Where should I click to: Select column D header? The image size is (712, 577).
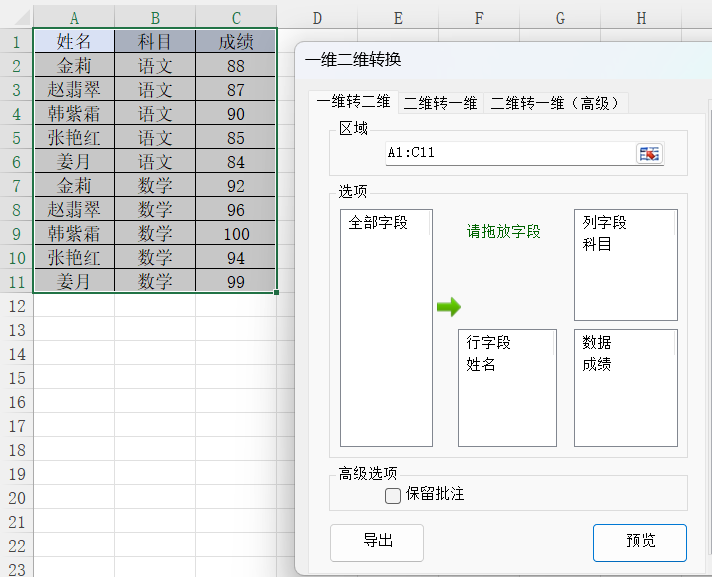[317, 18]
